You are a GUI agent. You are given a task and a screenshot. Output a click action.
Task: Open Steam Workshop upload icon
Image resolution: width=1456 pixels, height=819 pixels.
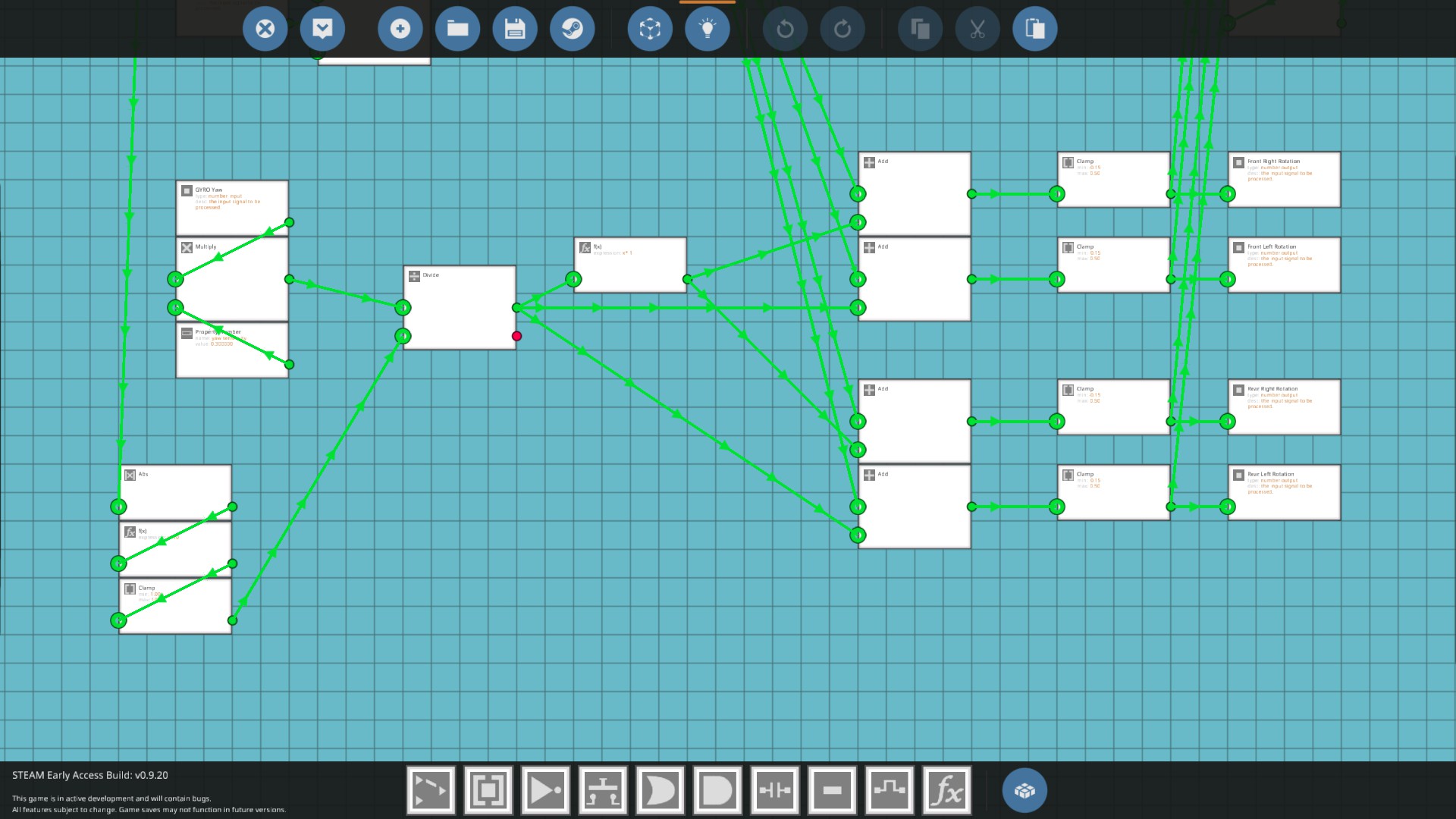573,29
